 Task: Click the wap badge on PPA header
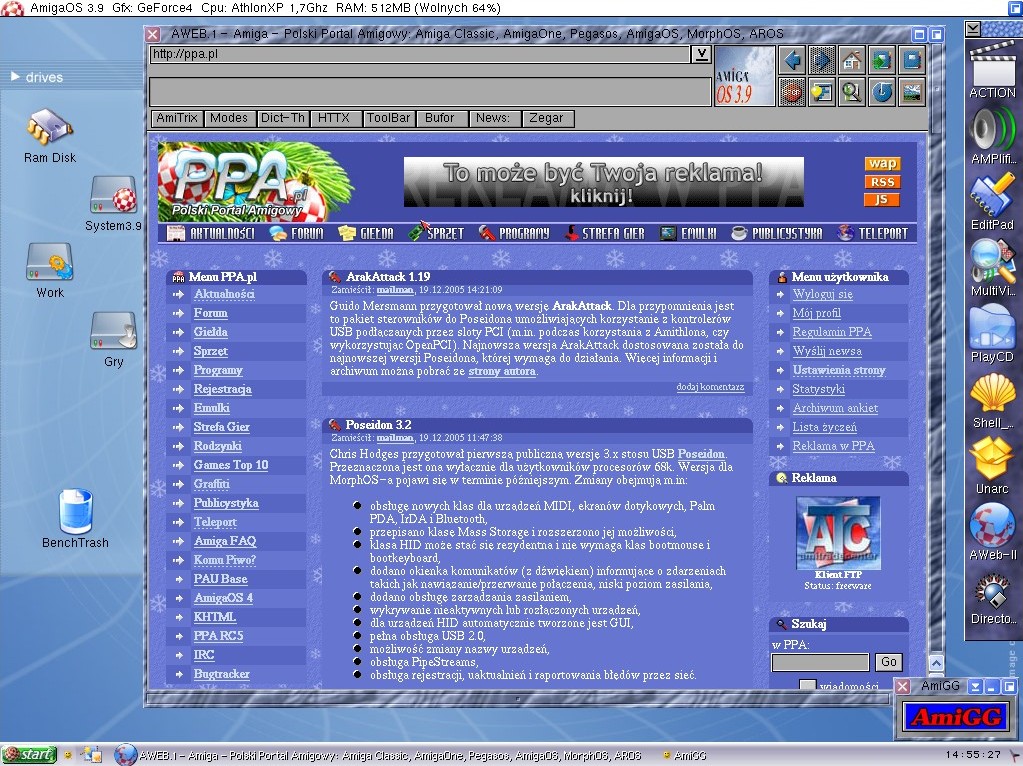click(882, 164)
